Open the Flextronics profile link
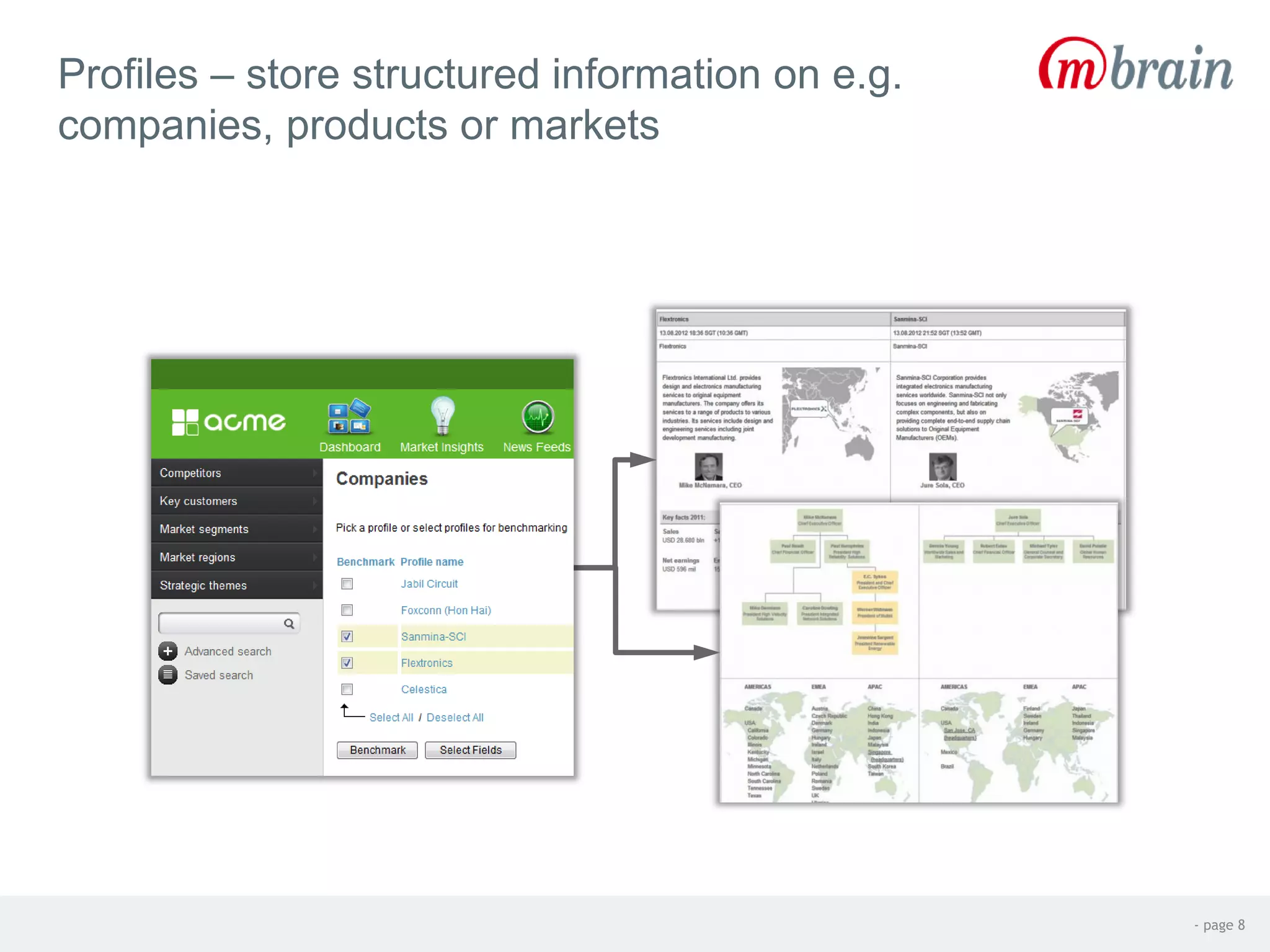 [x=427, y=663]
